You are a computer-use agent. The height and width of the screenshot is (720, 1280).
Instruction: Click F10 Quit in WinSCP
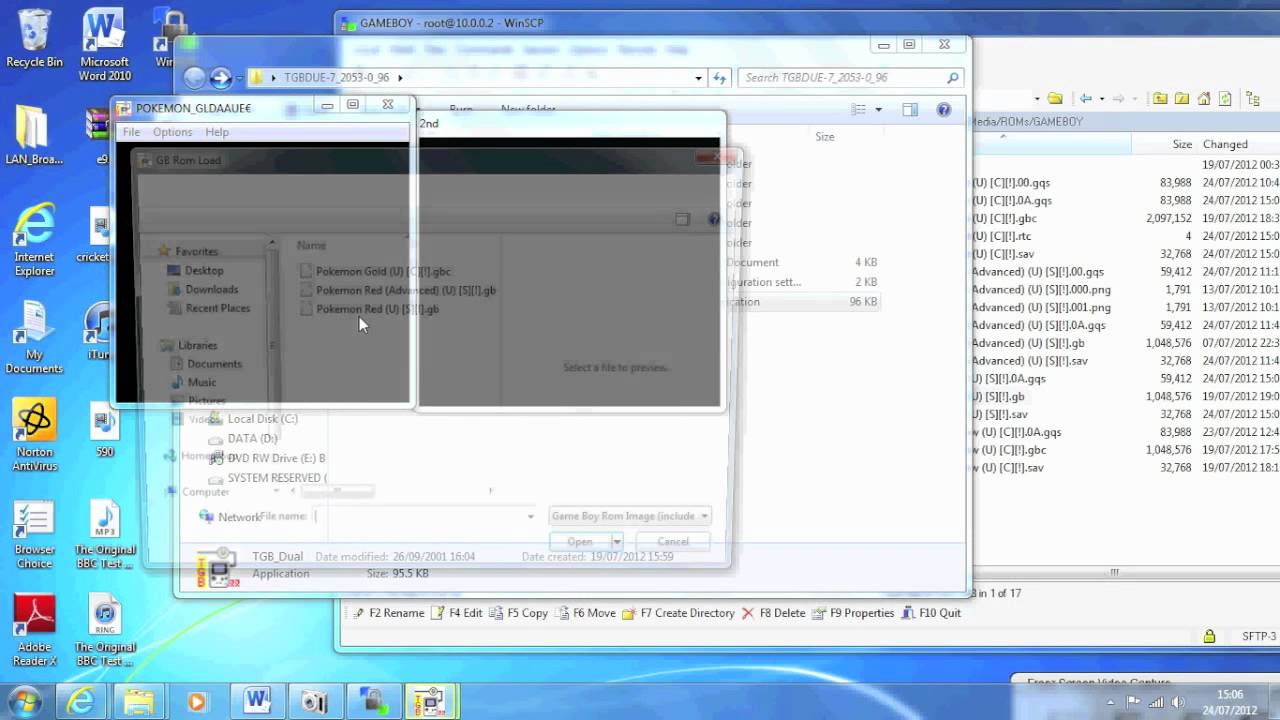[x=931, y=613]
